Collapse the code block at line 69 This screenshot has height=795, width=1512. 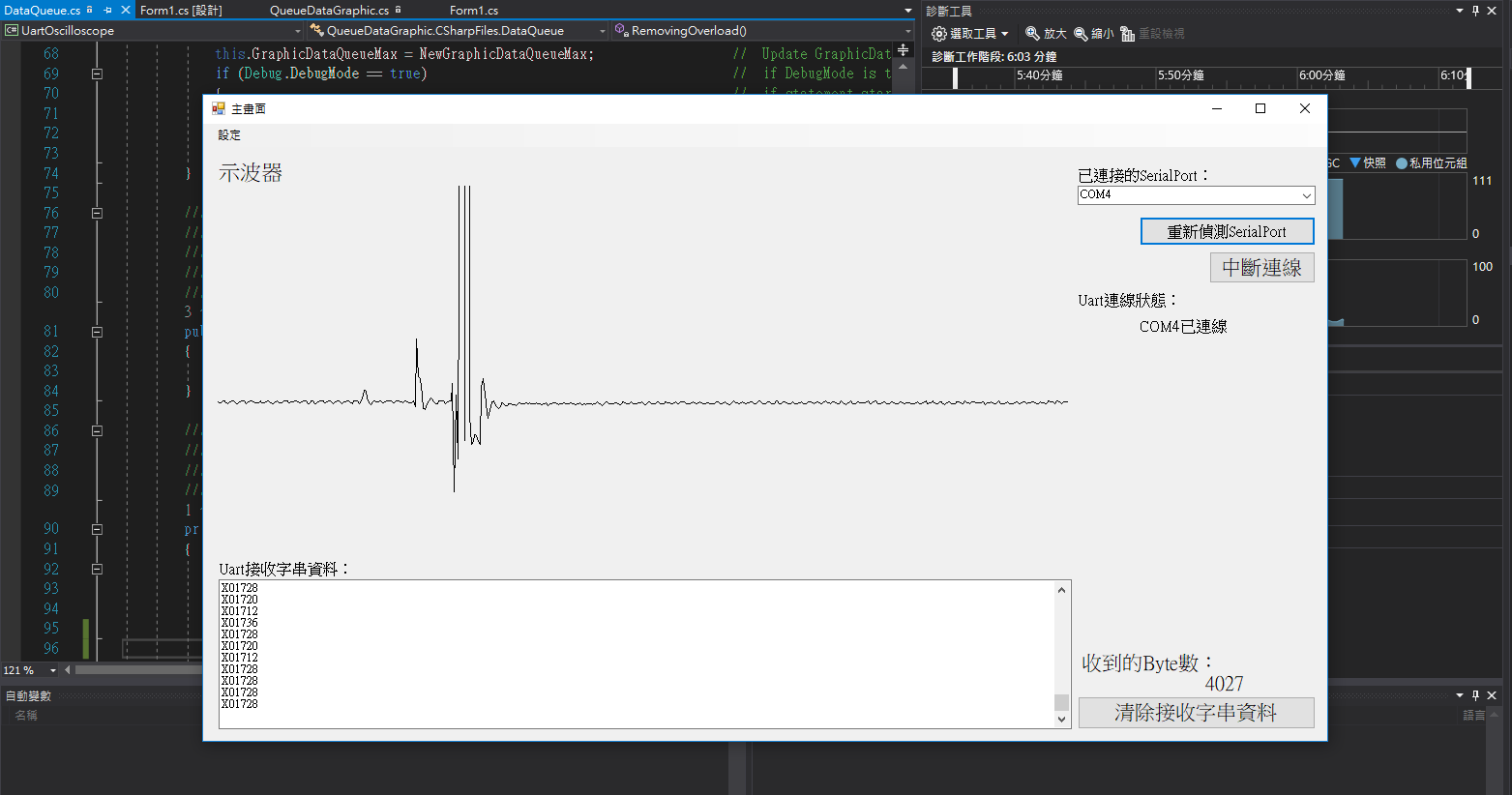click(97, 74)
